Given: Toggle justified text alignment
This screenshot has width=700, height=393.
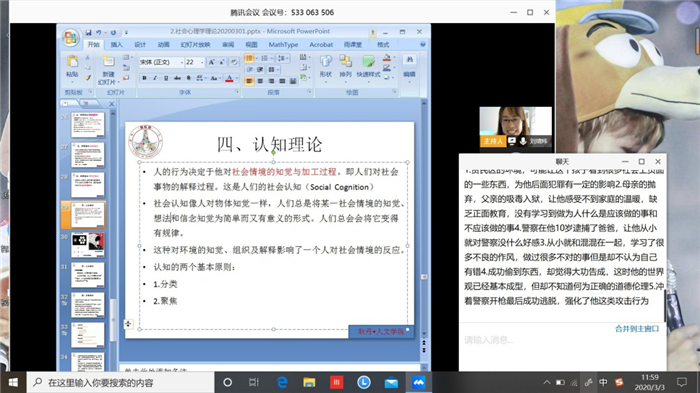Looking at the screenshot, I should [x=282, y=81].
